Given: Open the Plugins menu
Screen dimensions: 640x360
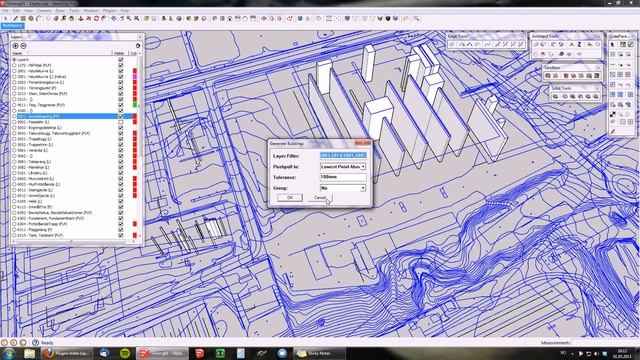Looking at the screenshot, I should 109,11.
